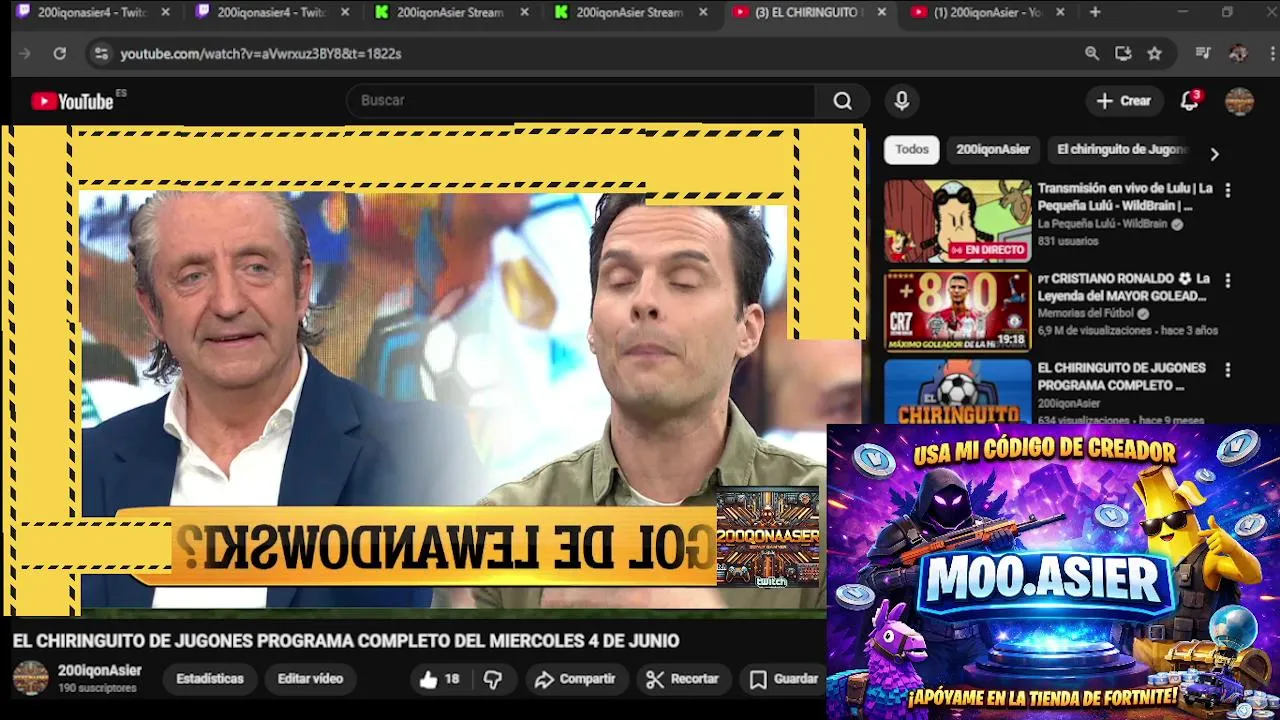Close the EL CHIRINGUITO tab
Screen dimensions: 1280x720
click(x=881, y=12)
